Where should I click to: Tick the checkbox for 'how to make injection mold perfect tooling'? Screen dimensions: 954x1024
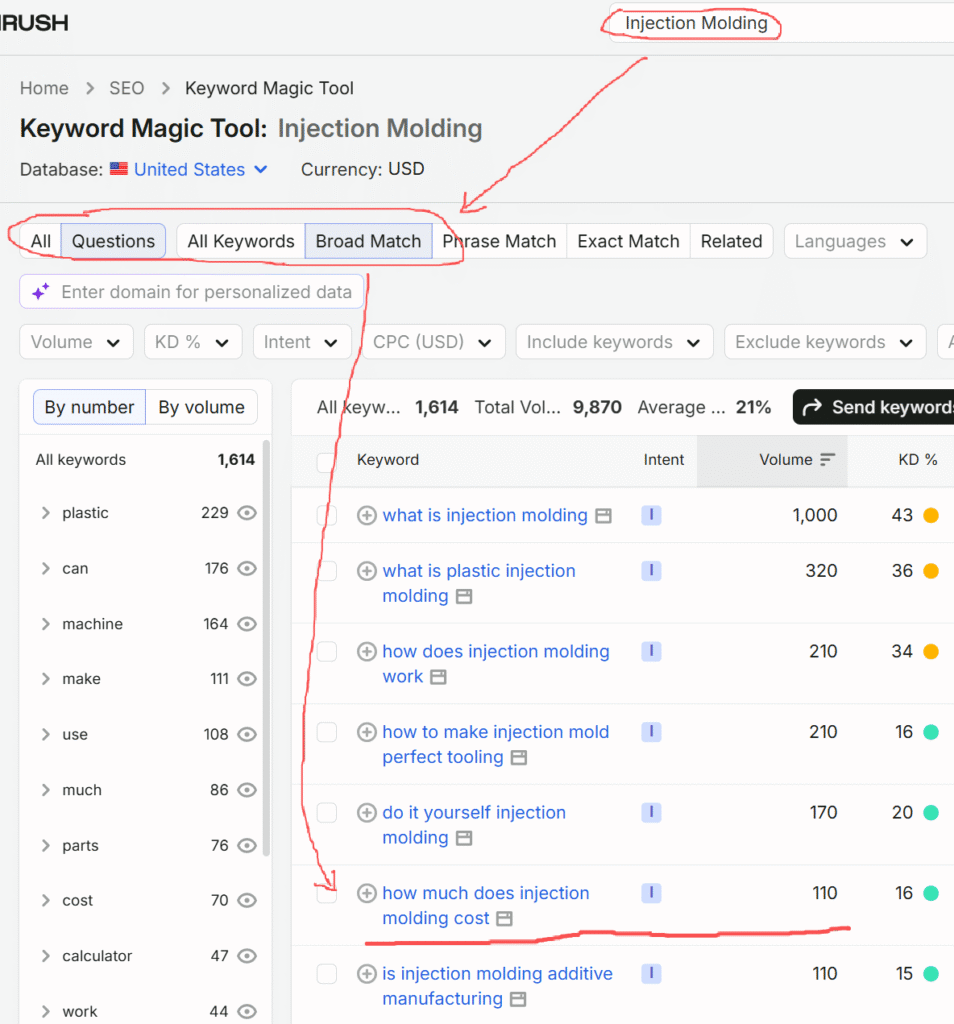coord(326,732)
